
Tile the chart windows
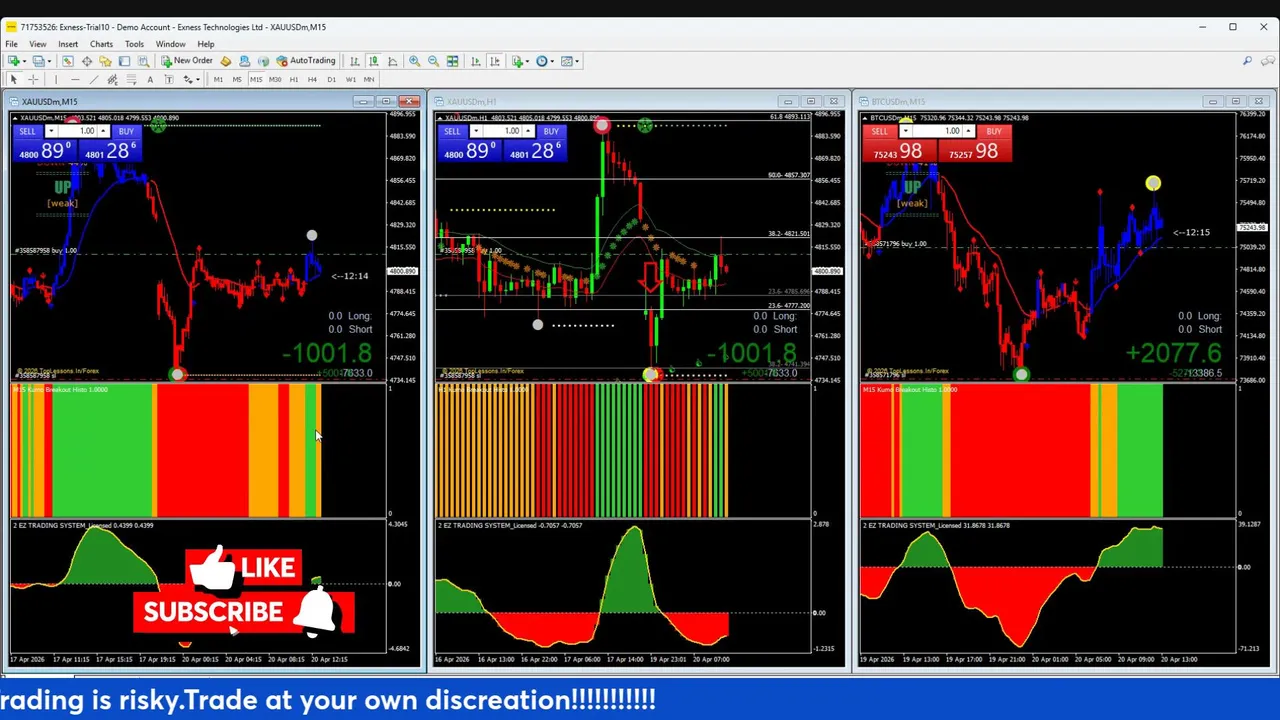(x=452, y=61)
